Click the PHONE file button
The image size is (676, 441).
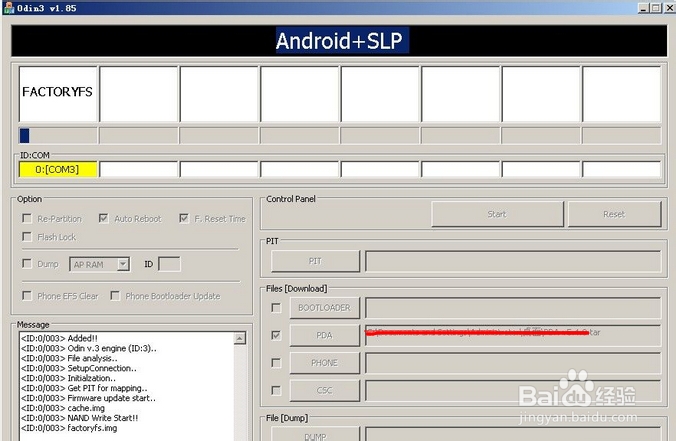pos(324,363)
